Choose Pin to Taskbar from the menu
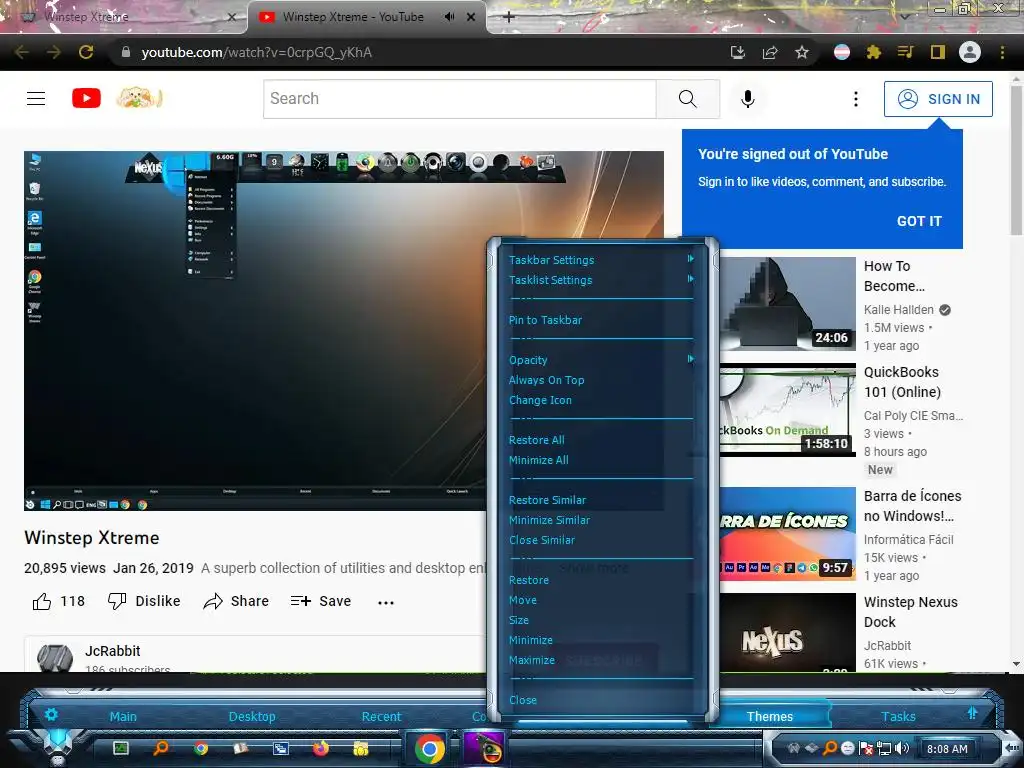 coord(545,320)
